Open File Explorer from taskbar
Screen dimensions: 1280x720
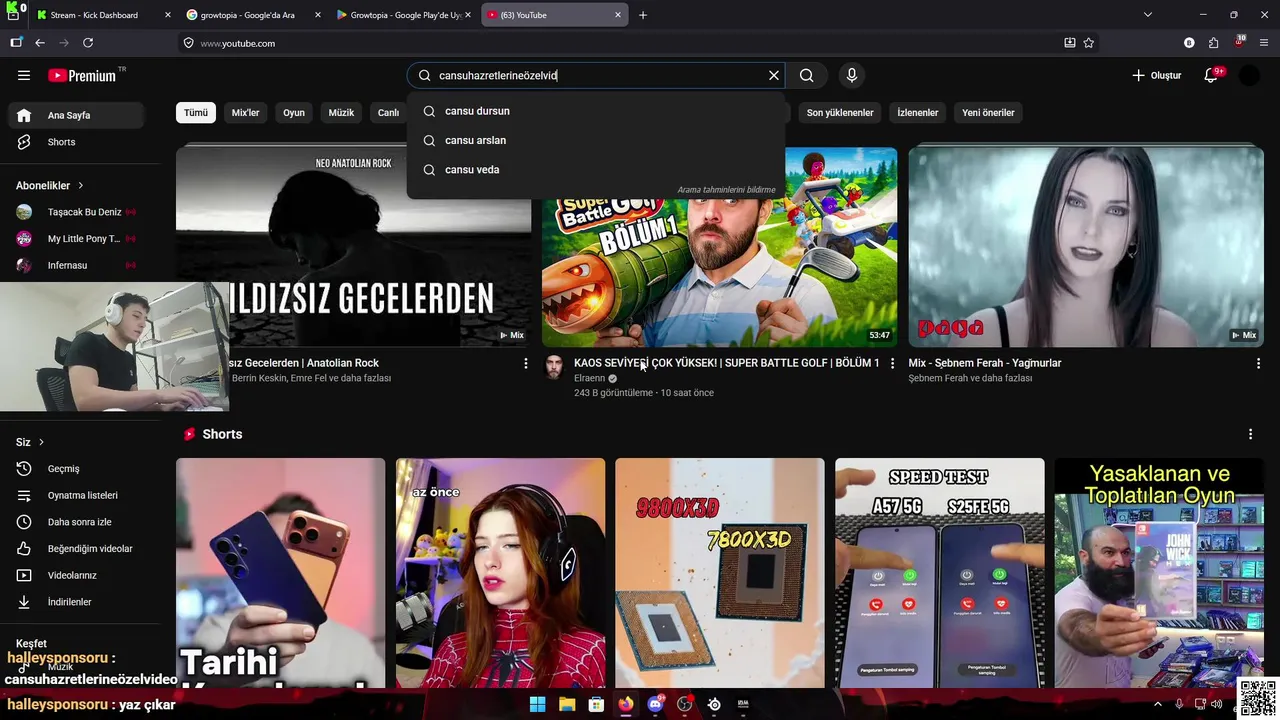coord(567,704)
